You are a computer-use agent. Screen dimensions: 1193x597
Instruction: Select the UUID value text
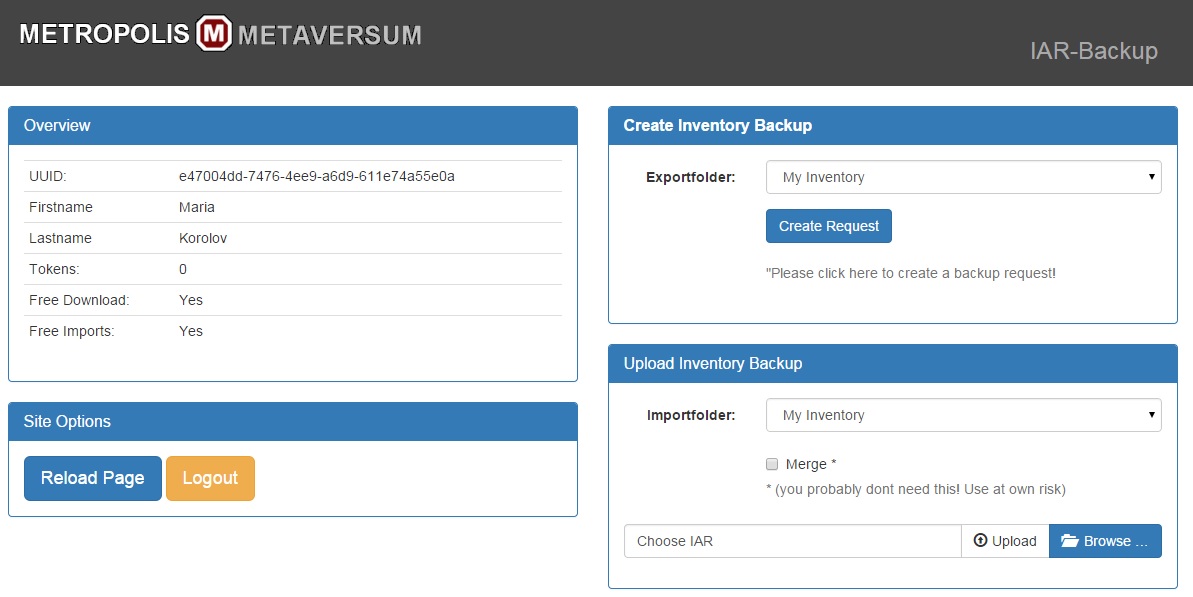317,176
